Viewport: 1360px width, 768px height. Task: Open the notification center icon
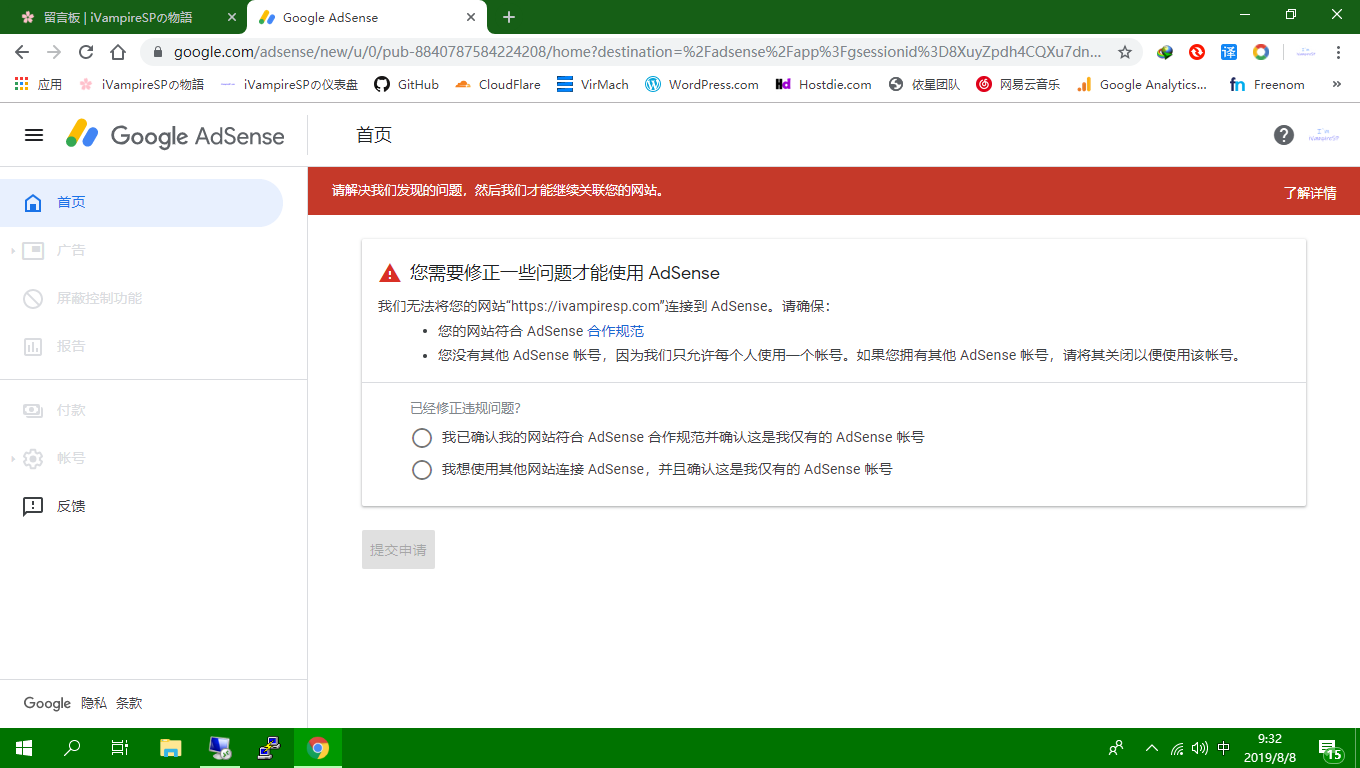(x=1331, y=748)
